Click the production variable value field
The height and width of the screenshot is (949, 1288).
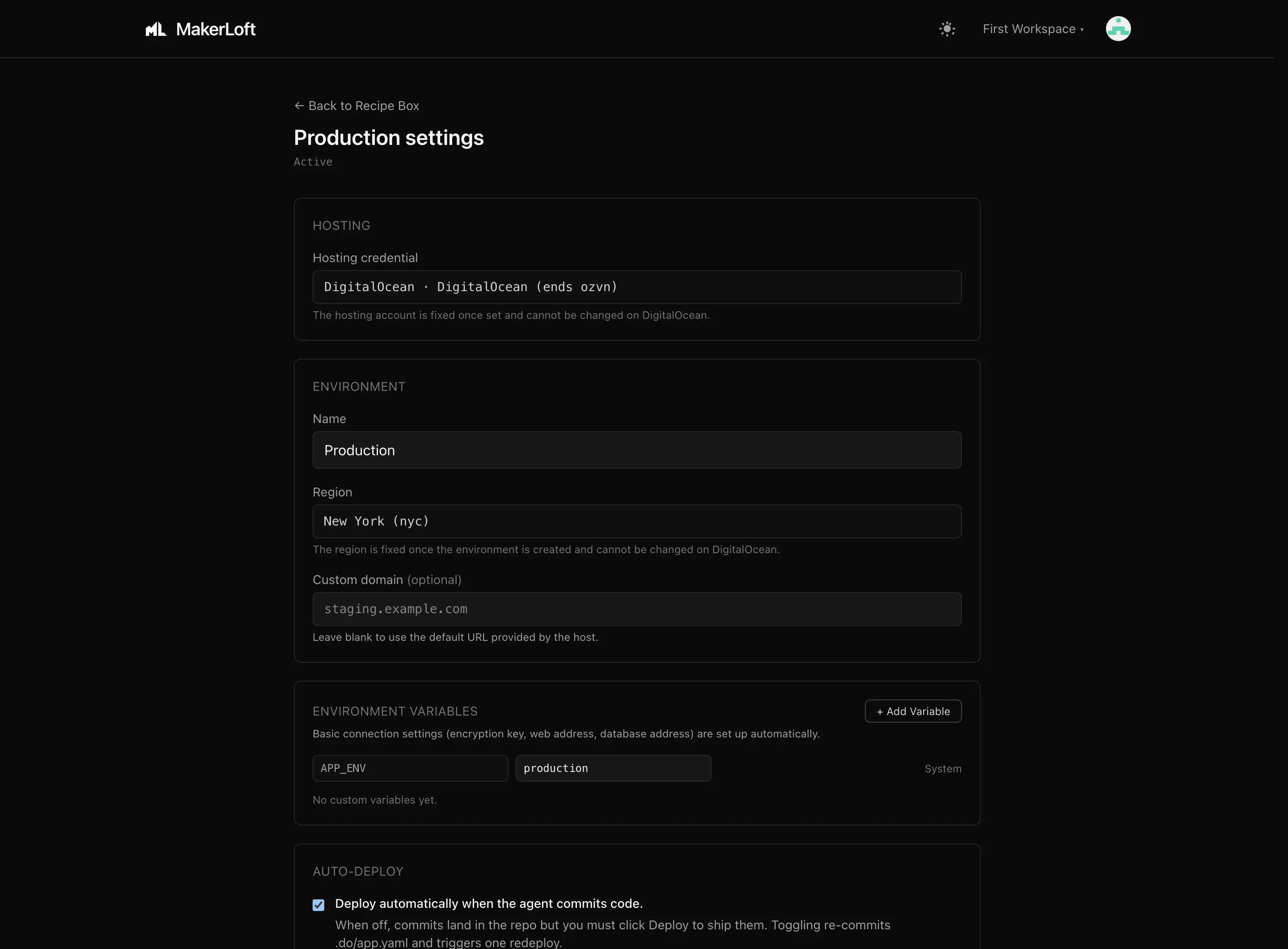point(613,768)
